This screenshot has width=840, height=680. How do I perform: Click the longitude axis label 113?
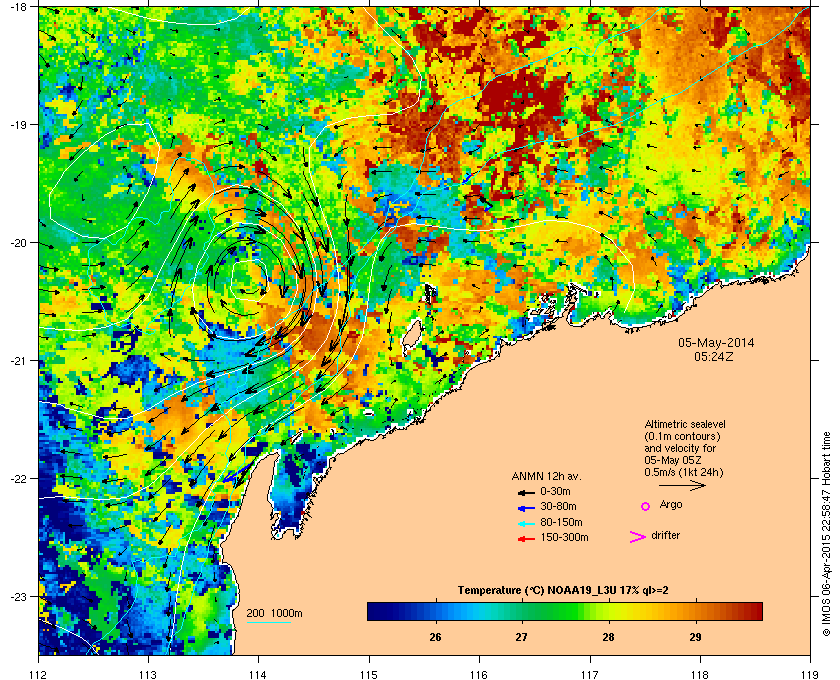(x=148, y=674)
